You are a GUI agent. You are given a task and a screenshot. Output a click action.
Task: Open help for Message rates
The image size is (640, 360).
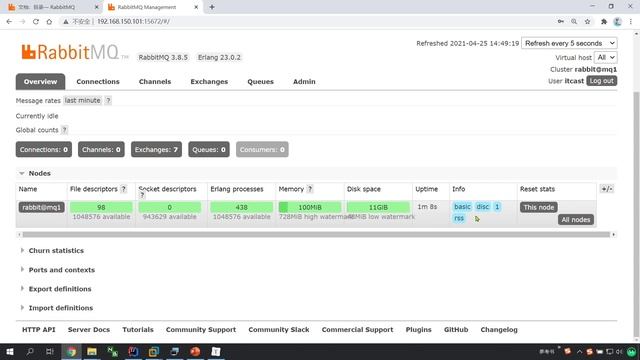tap(108, 100)
